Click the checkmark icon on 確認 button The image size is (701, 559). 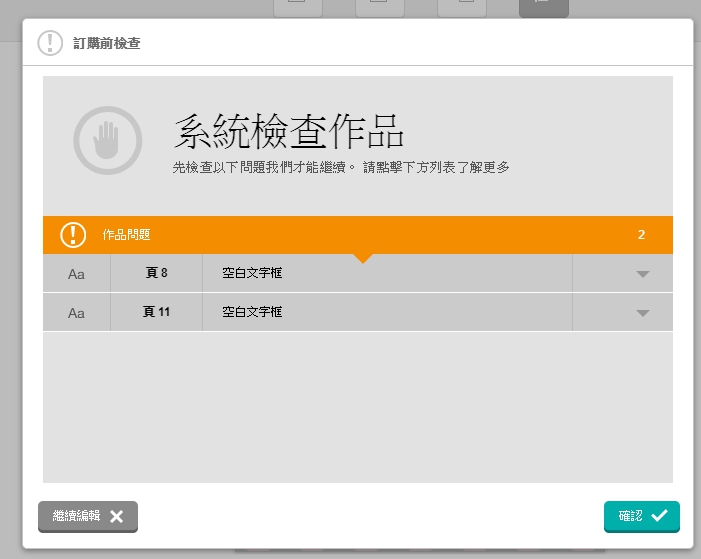click(x=659, y=516)
